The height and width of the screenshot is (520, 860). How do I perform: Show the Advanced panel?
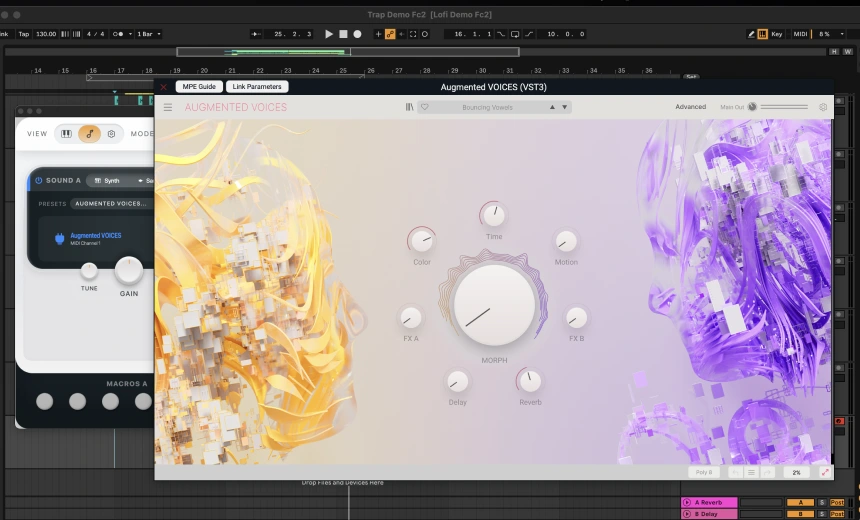691,107
